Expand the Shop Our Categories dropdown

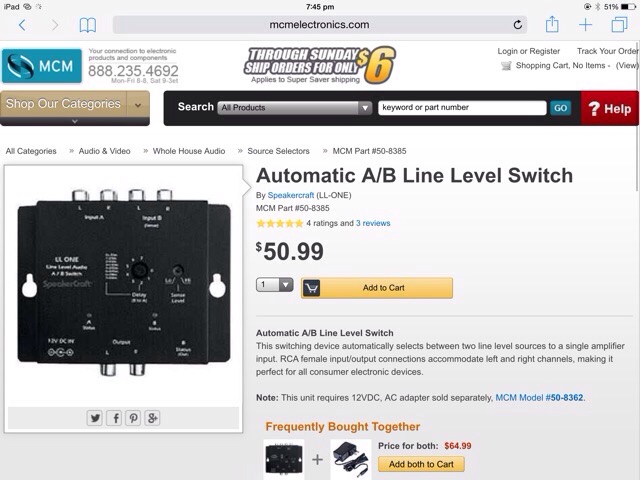click(75, 108)
